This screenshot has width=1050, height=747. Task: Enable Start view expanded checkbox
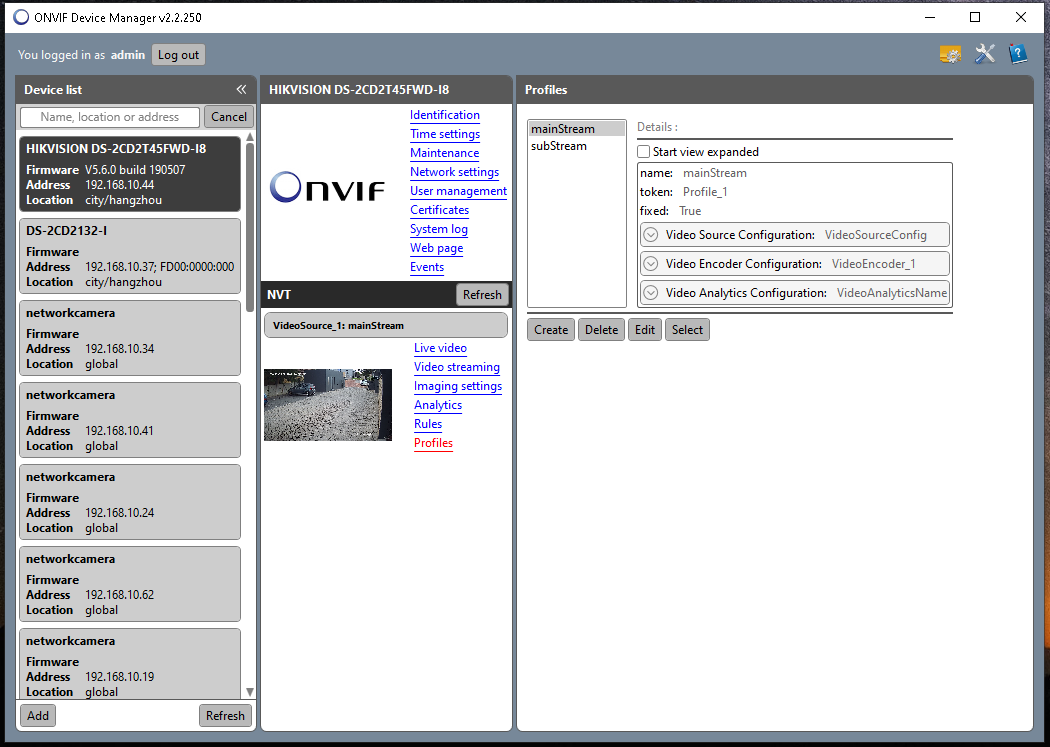click(644, 152)
